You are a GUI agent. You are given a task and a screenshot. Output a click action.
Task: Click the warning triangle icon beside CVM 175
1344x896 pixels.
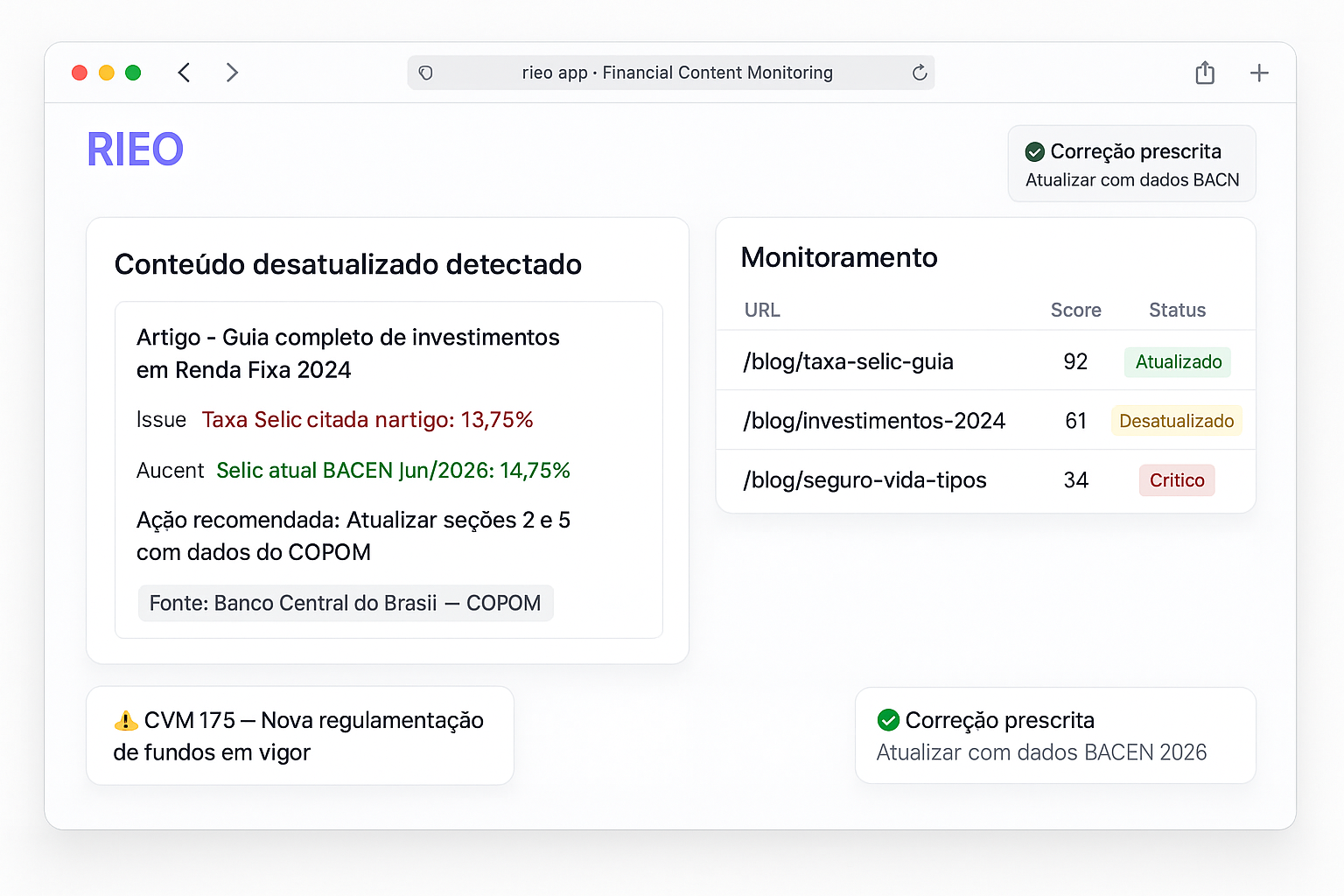tap(126, 720)
